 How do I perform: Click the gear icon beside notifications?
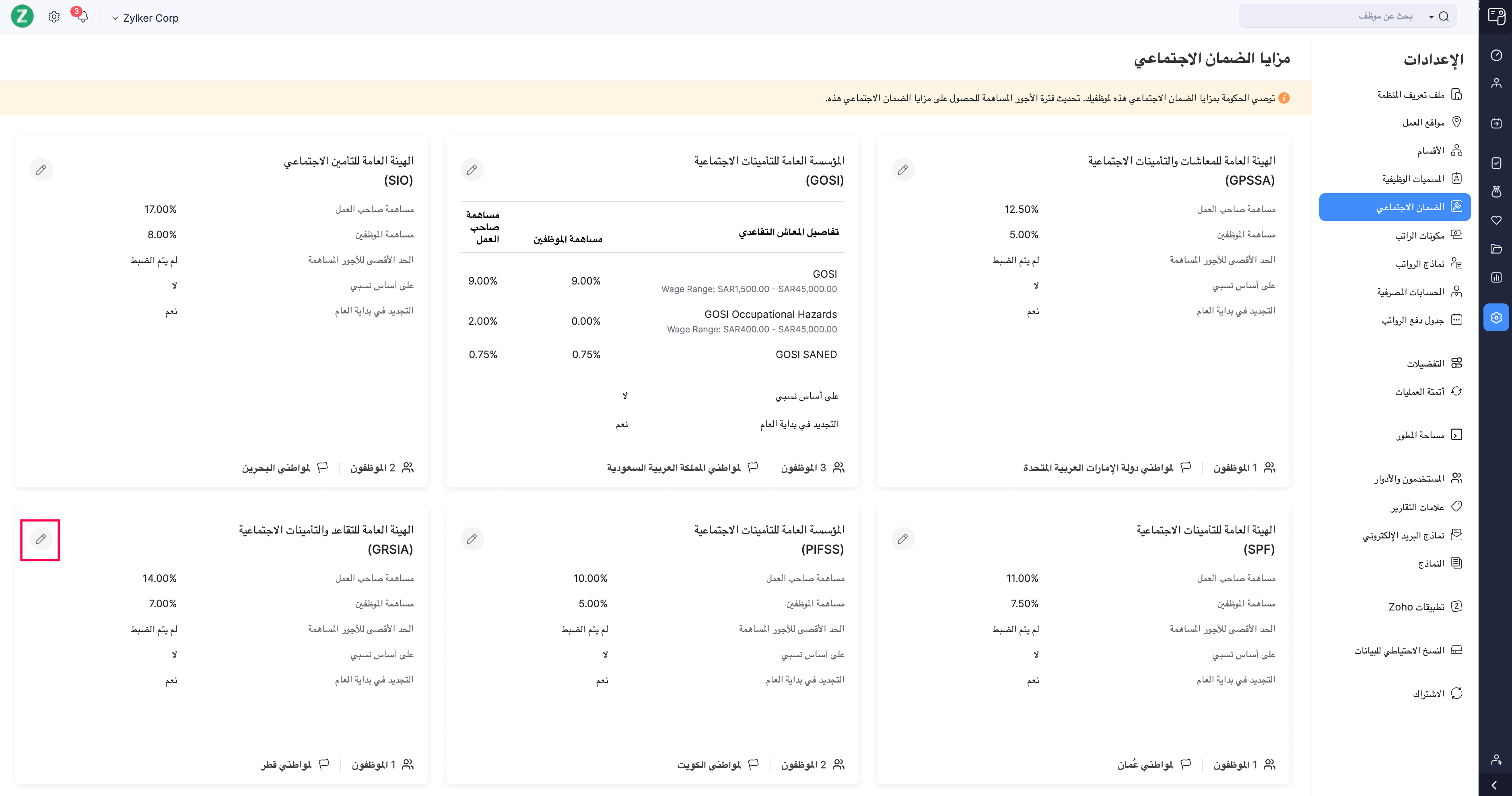pos(54,17)
